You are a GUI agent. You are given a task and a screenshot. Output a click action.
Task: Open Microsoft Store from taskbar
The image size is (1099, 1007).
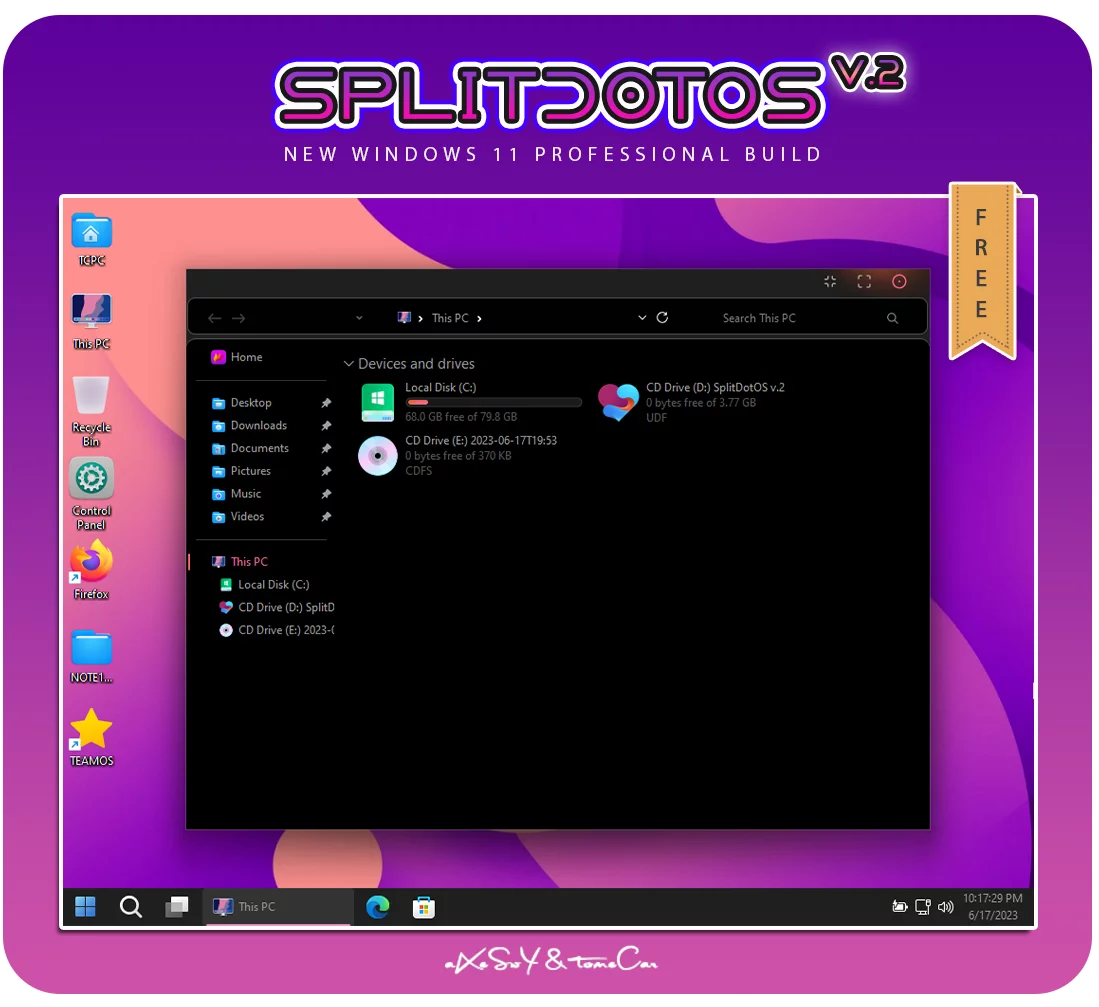point(423,907)
